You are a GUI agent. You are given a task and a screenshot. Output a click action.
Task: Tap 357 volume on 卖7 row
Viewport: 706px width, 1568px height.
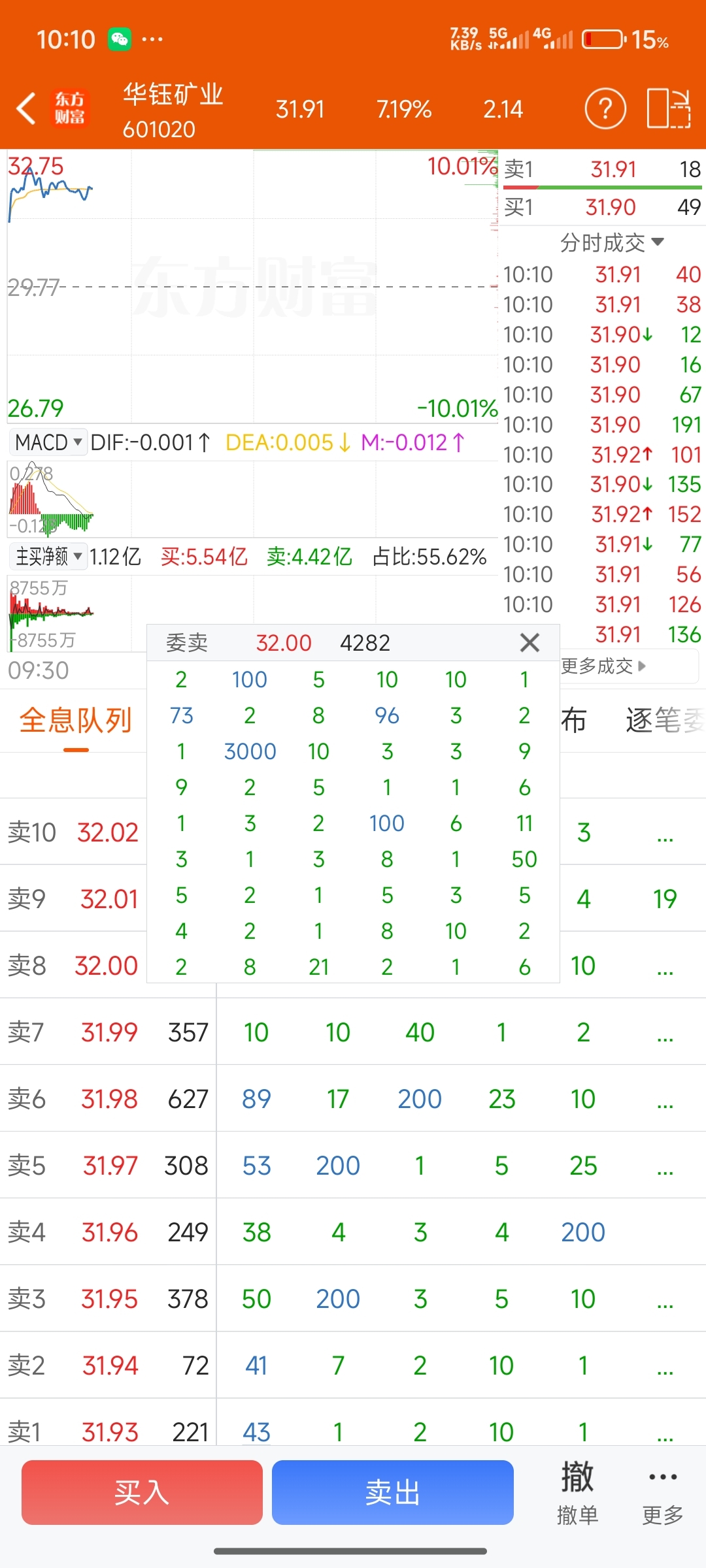pos(188,1032)
